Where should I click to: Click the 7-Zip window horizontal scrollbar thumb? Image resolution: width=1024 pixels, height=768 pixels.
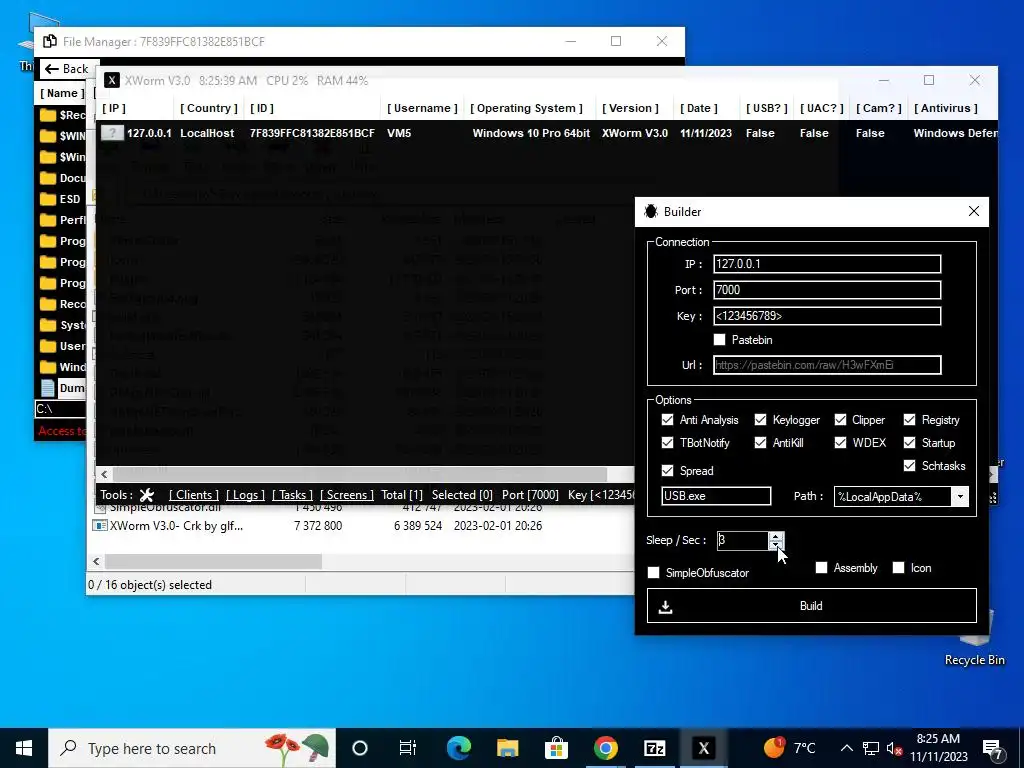214,561
